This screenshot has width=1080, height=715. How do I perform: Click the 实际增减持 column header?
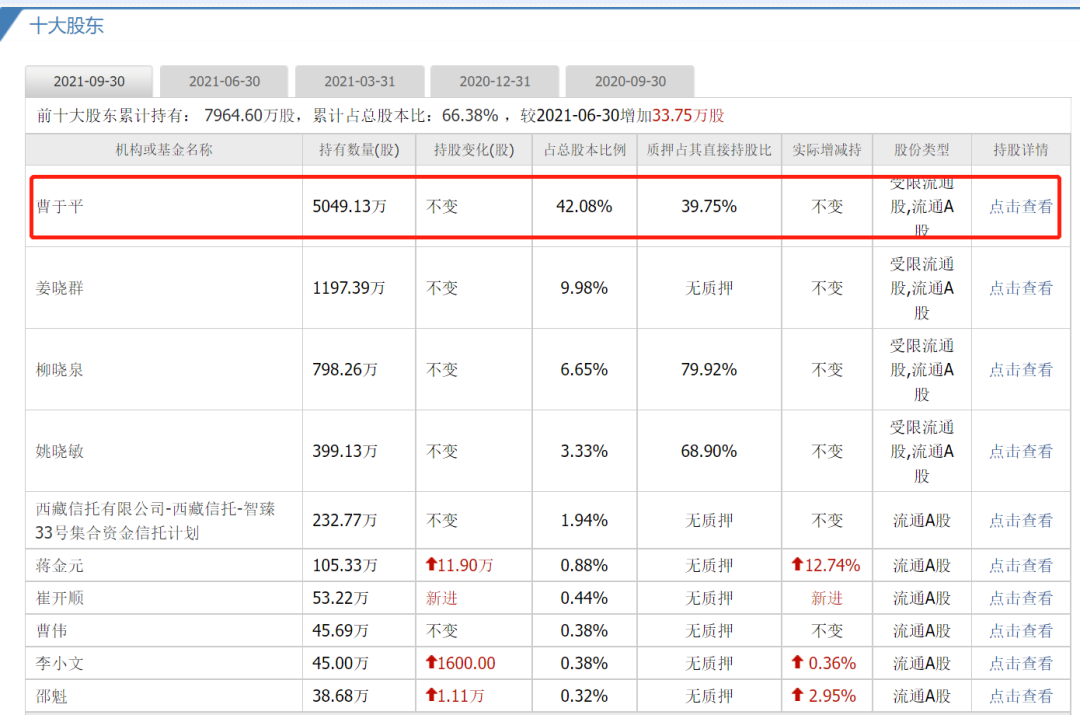pos(827,150)
